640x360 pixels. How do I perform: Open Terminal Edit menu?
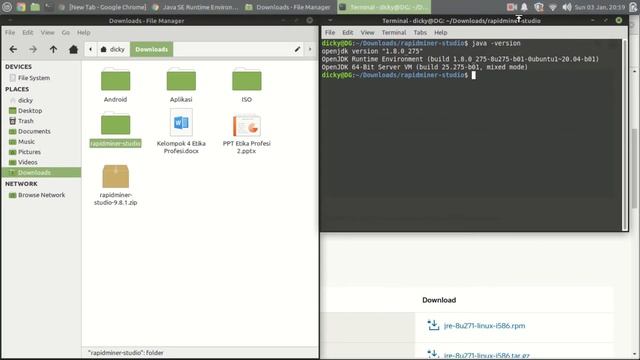tap(348, 32)
